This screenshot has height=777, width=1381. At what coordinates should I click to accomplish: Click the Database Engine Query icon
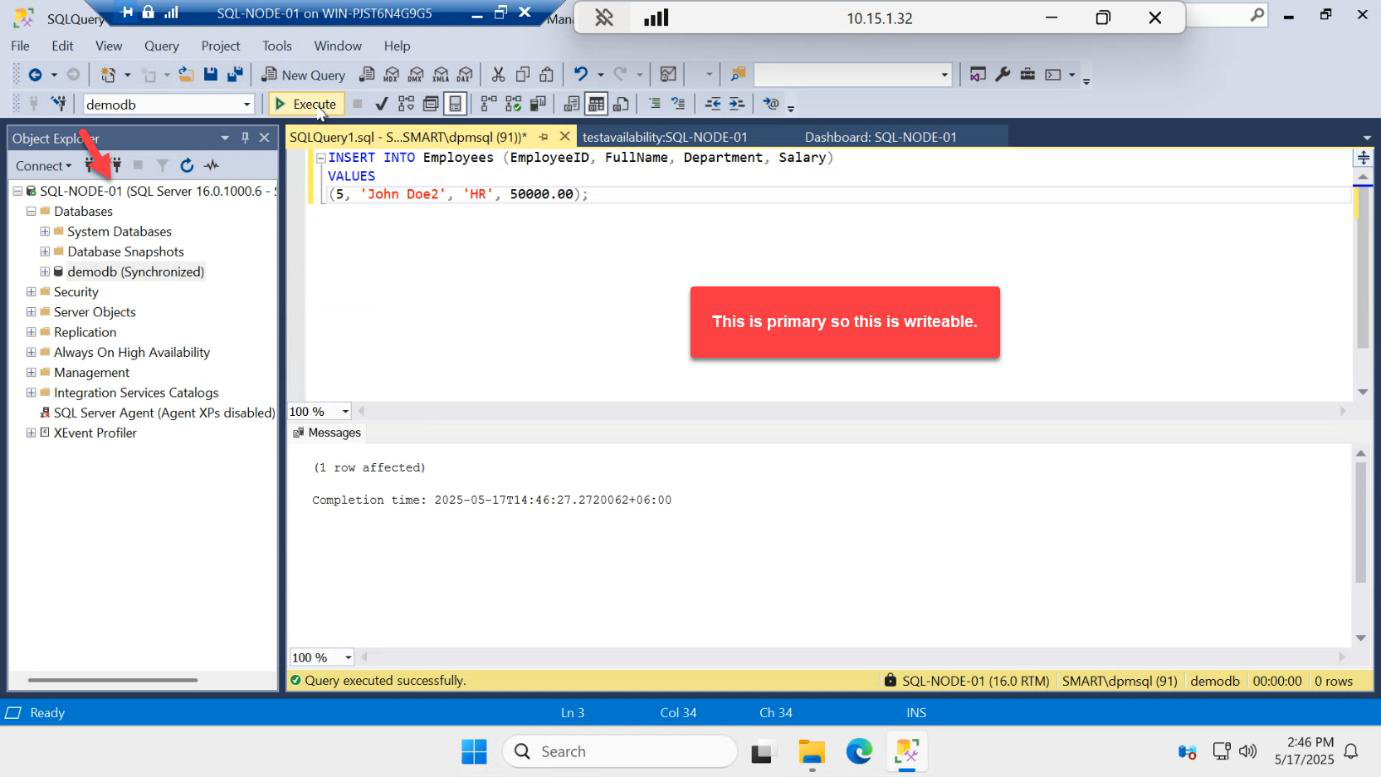pyautogui.click(x=367, y=75)
